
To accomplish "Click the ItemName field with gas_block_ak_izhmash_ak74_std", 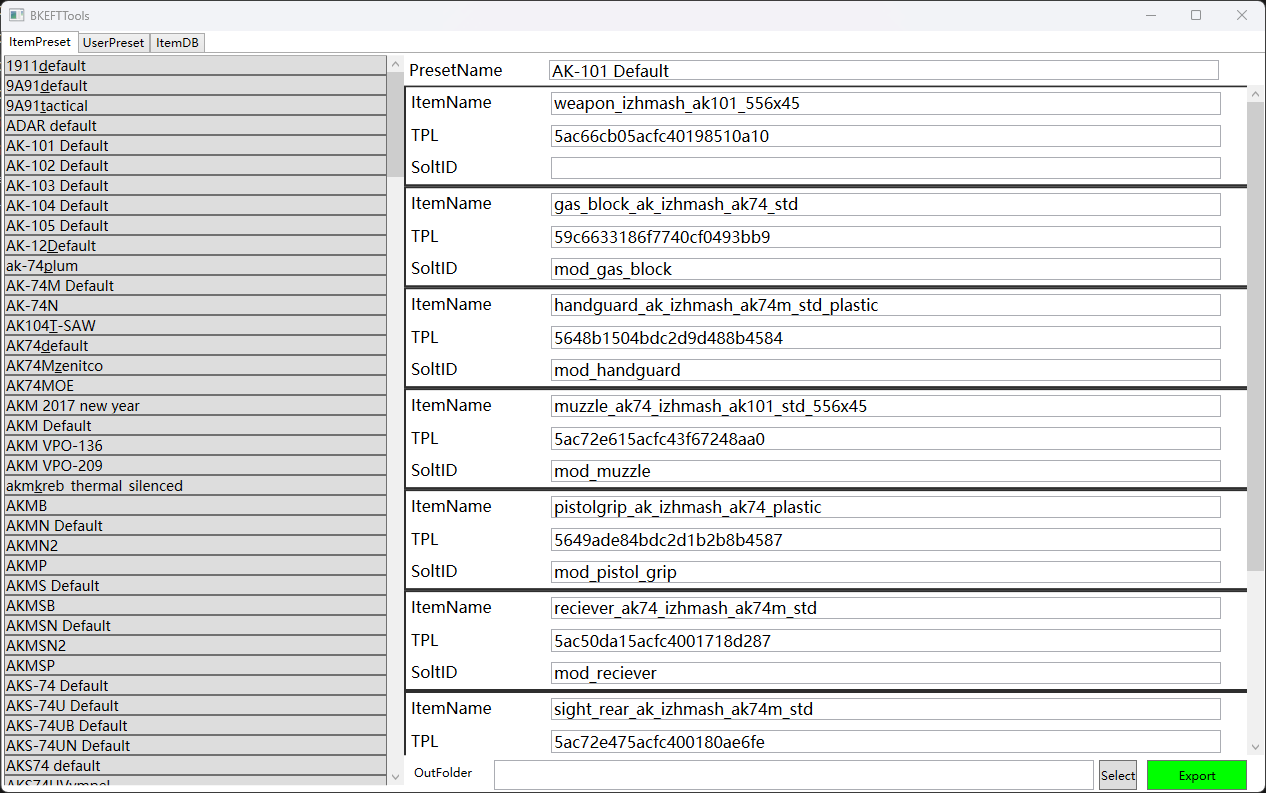I will tap(886, 205).
